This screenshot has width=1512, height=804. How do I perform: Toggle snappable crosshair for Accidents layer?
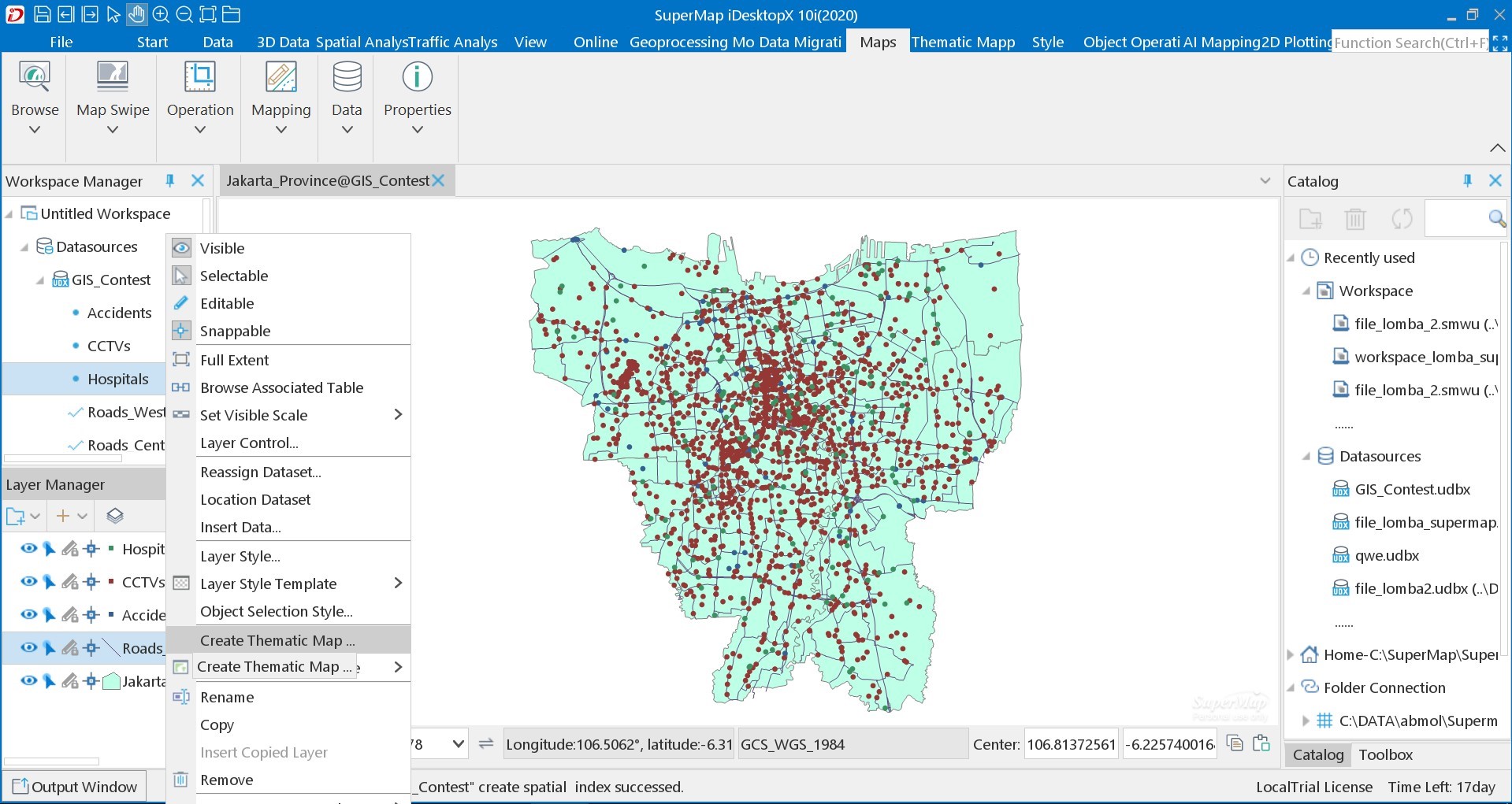[91, 615]
